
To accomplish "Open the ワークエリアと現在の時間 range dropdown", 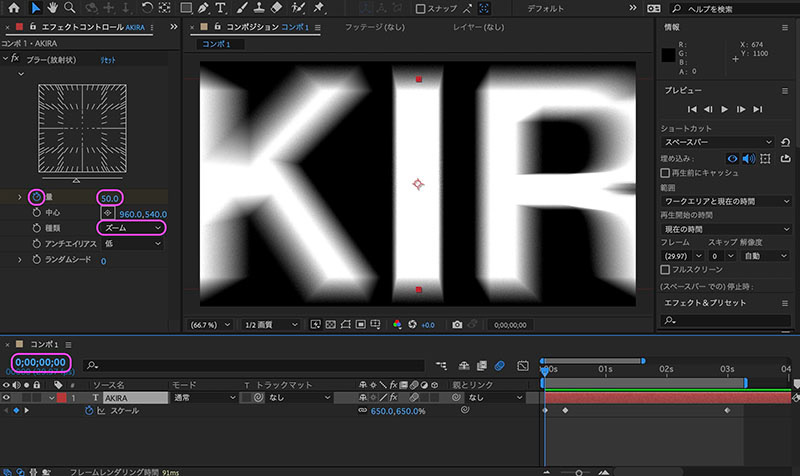I will tap(726, 201).
